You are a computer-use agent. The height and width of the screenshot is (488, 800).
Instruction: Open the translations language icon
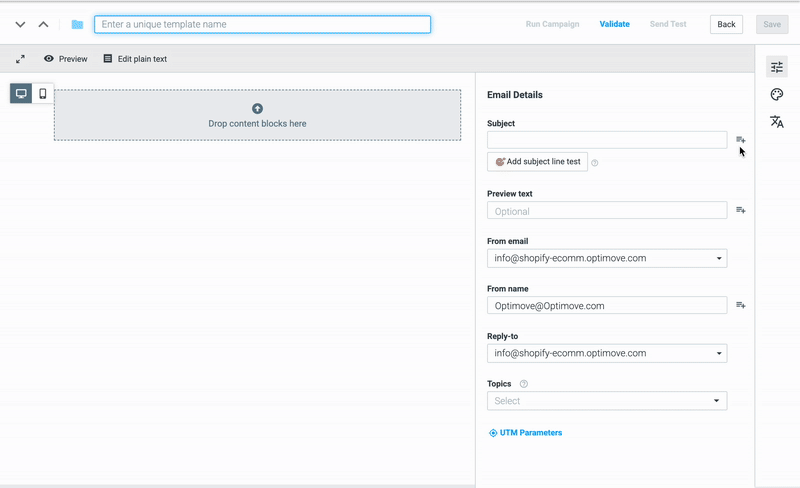777,121
